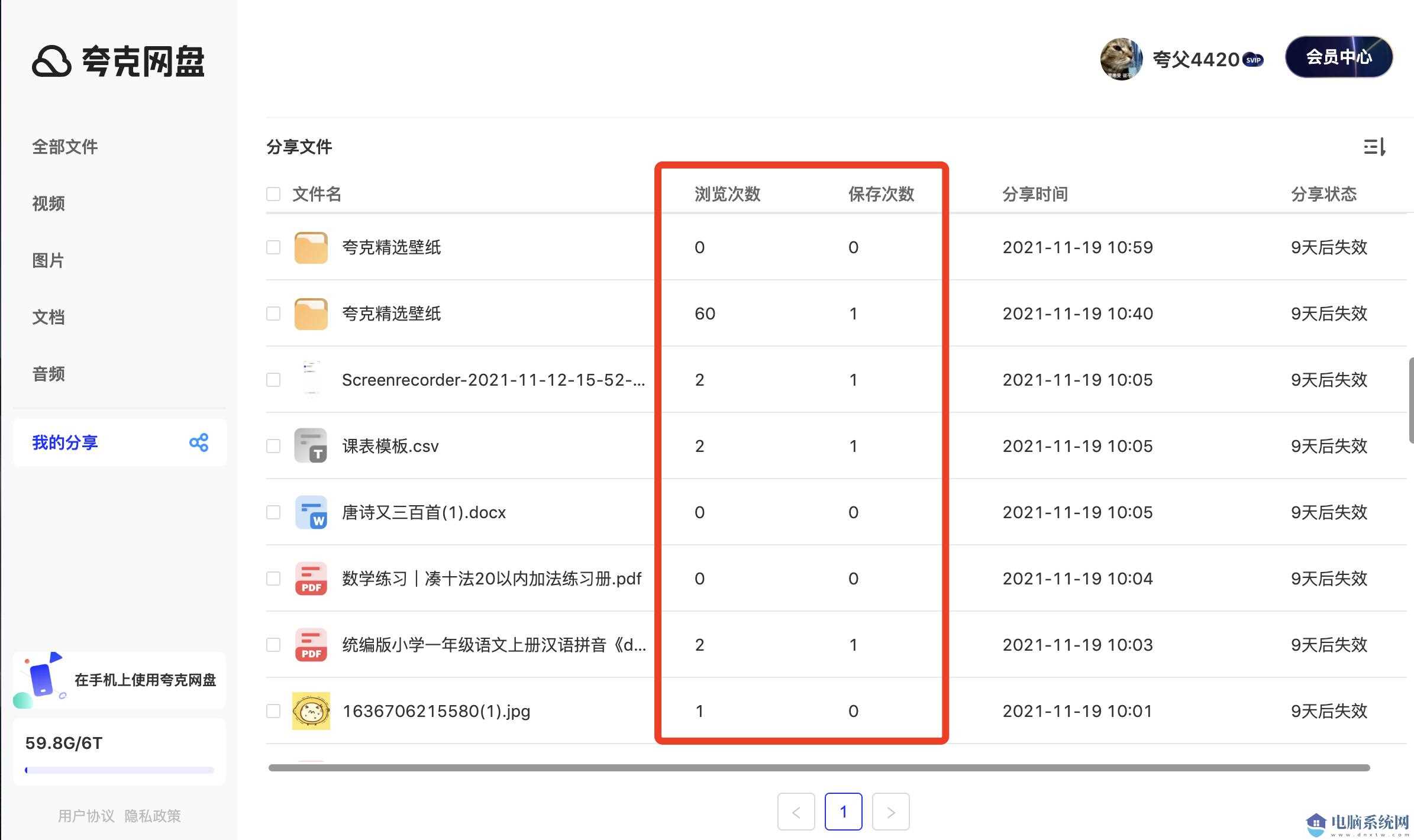1414x840 pixels.
Task: Open folder icon of 10:40 夸克精选壁纸 share
Action: coord(311,314)
